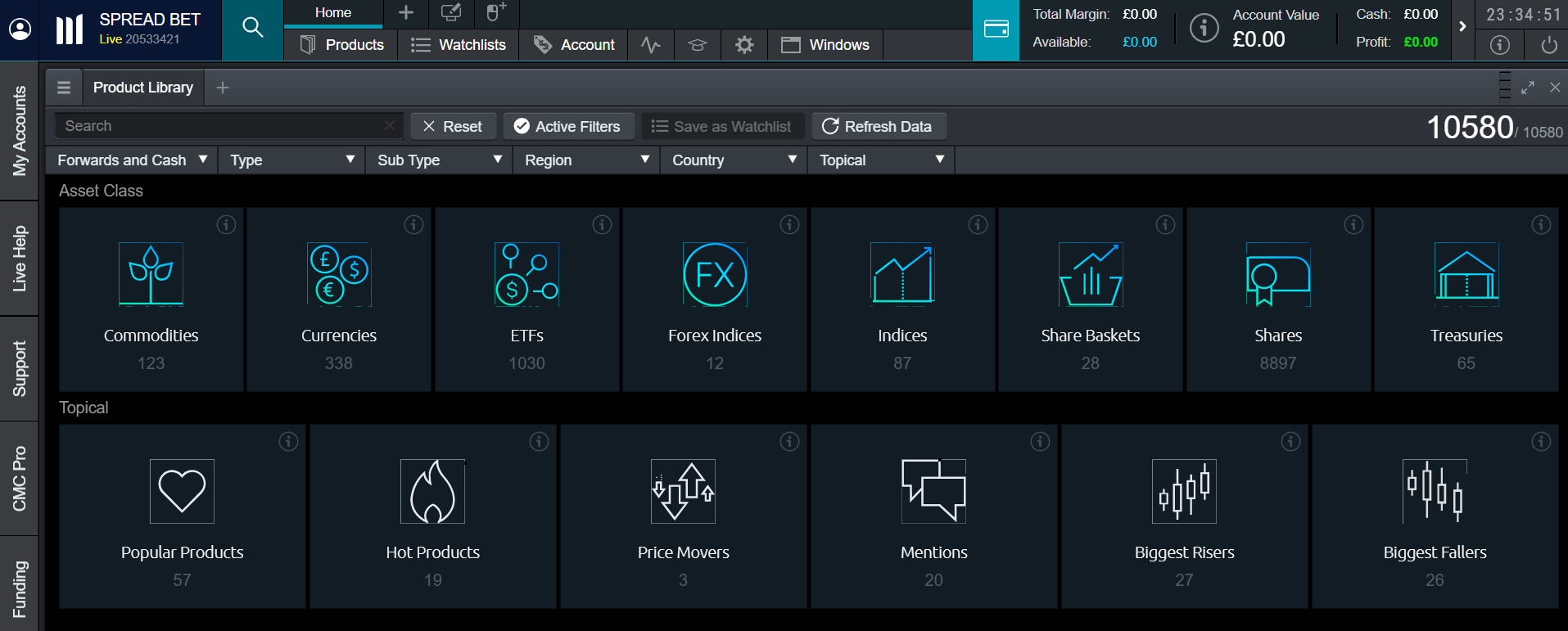This screenshot has height=631, width=1568.
Task: Add a new tab beside Product Library
Action: pos(223,88)
